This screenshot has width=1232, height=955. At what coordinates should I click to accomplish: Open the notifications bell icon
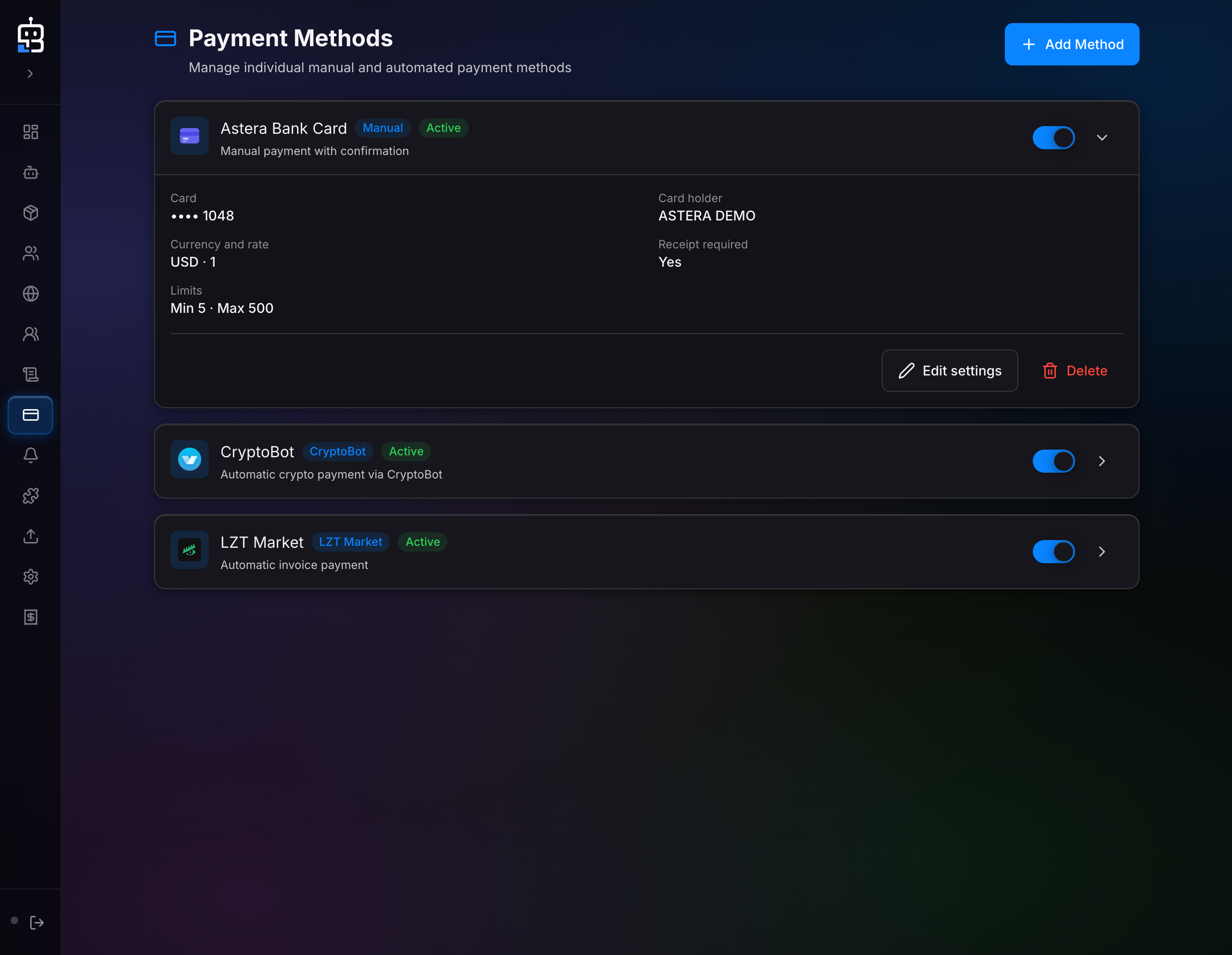coord(30,455)
